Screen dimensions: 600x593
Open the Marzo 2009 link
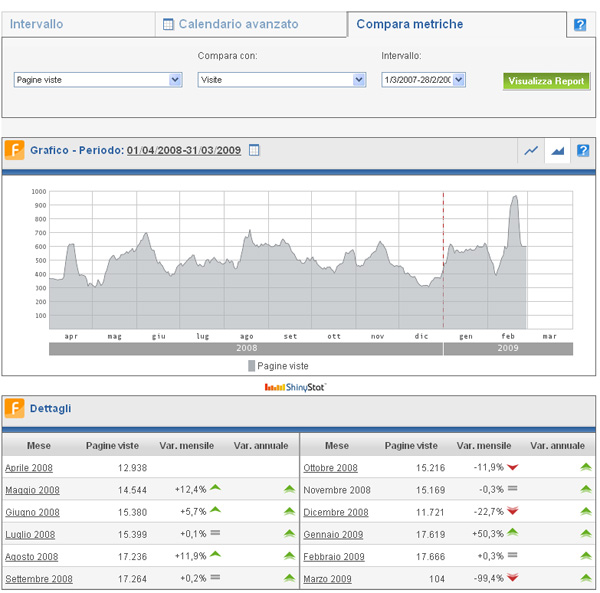pos(328,579)
